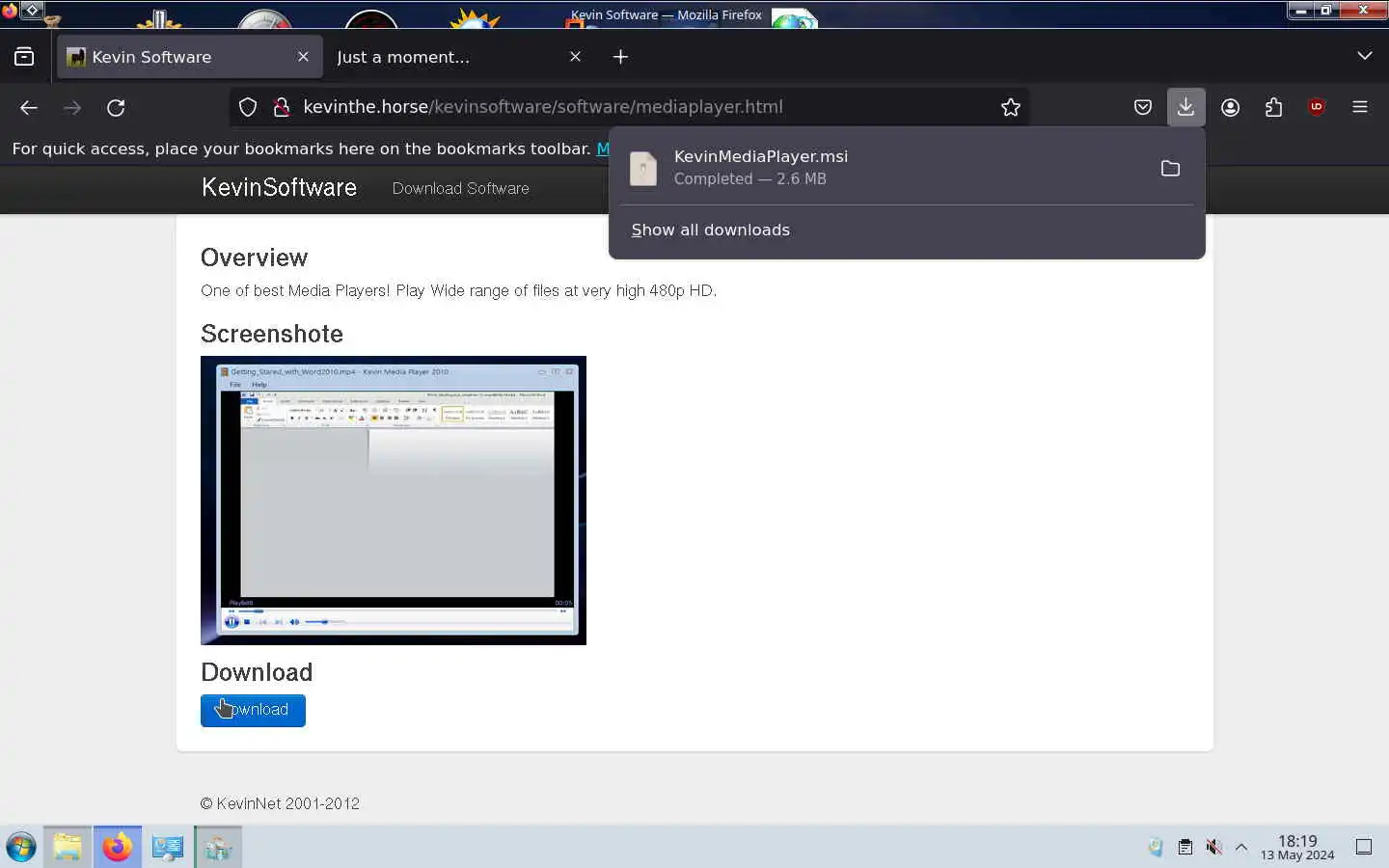1389x868 pixels.
Task: Open a new tab with plus button
Action: [620, 57]
